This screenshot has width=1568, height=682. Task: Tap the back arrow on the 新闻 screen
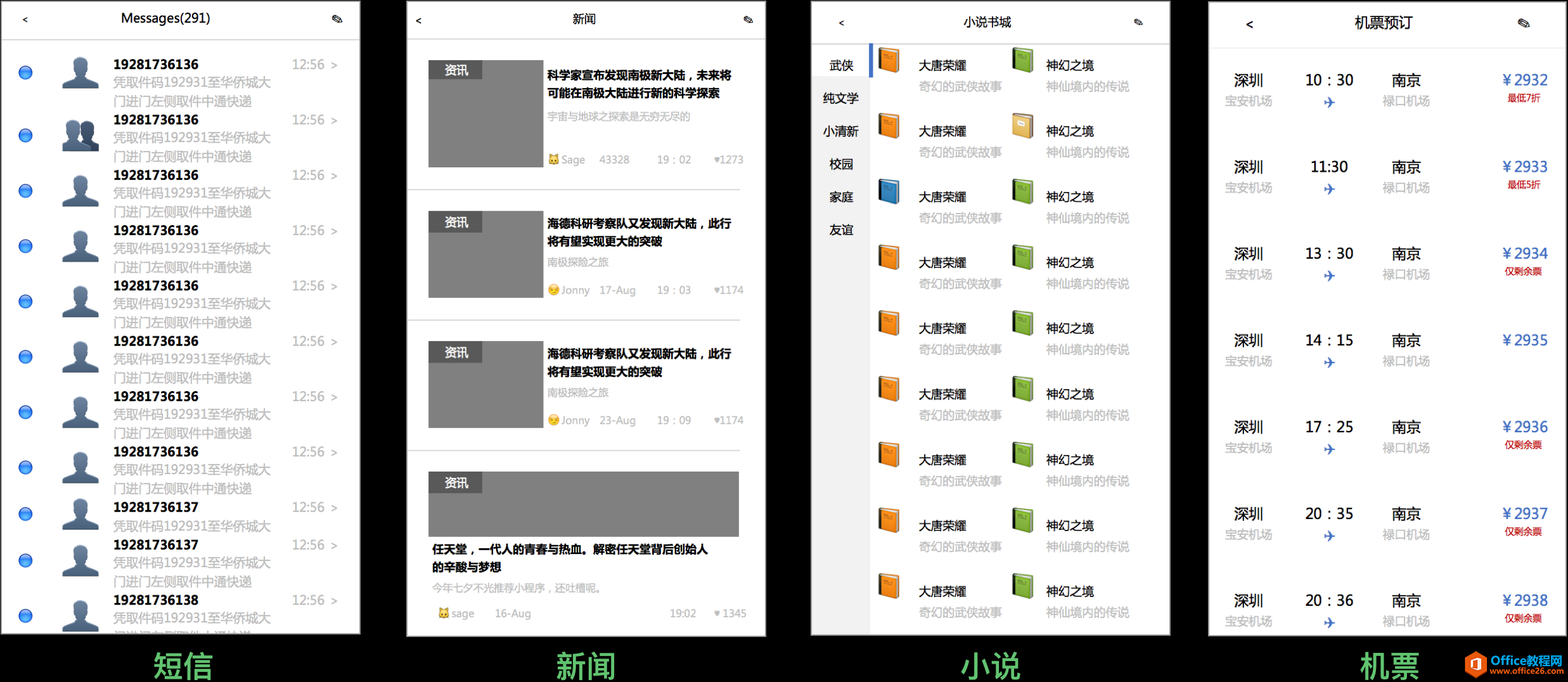(x=418, y=20)
